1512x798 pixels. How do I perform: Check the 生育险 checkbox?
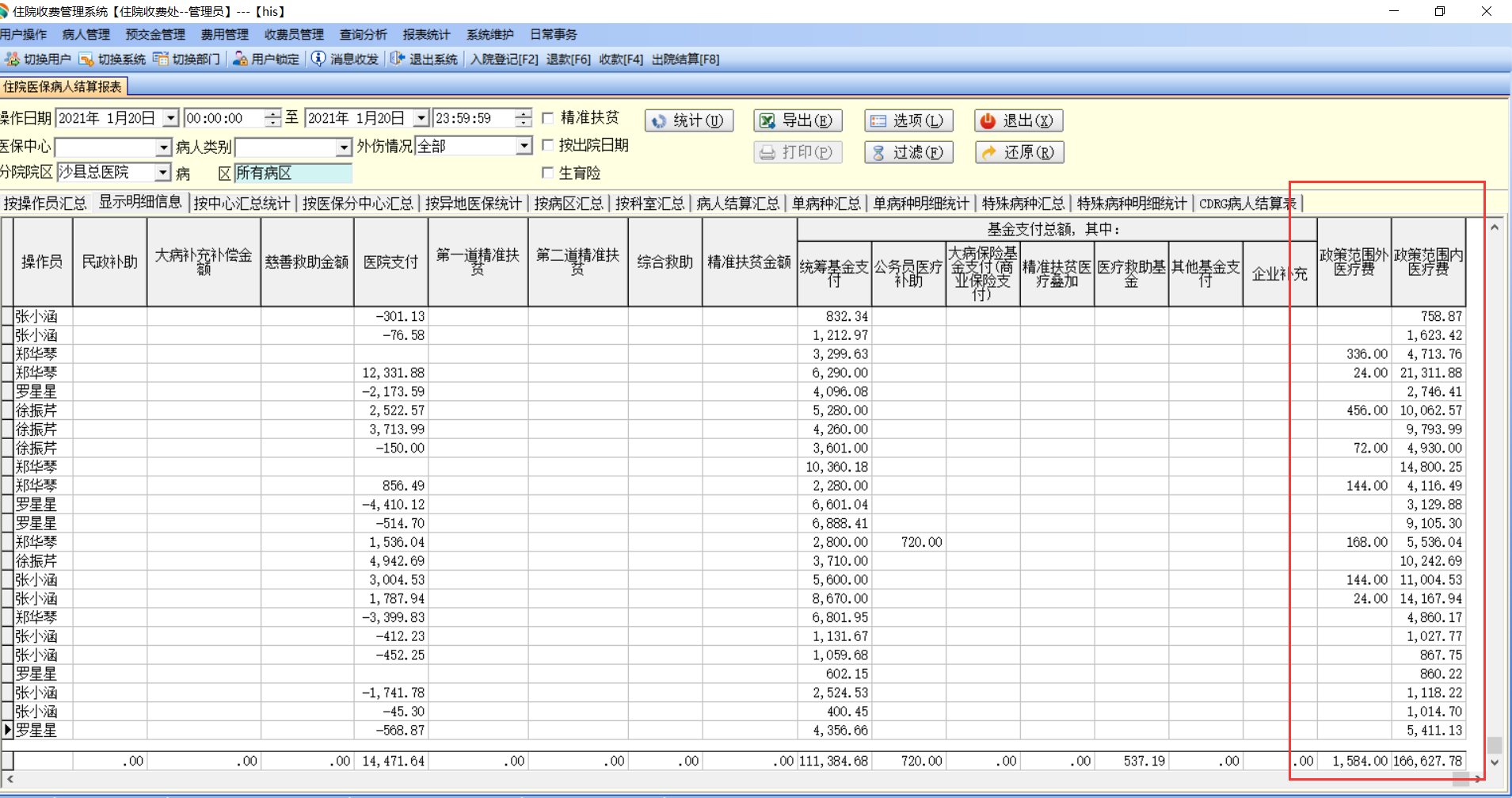click(x=547, y=173)
